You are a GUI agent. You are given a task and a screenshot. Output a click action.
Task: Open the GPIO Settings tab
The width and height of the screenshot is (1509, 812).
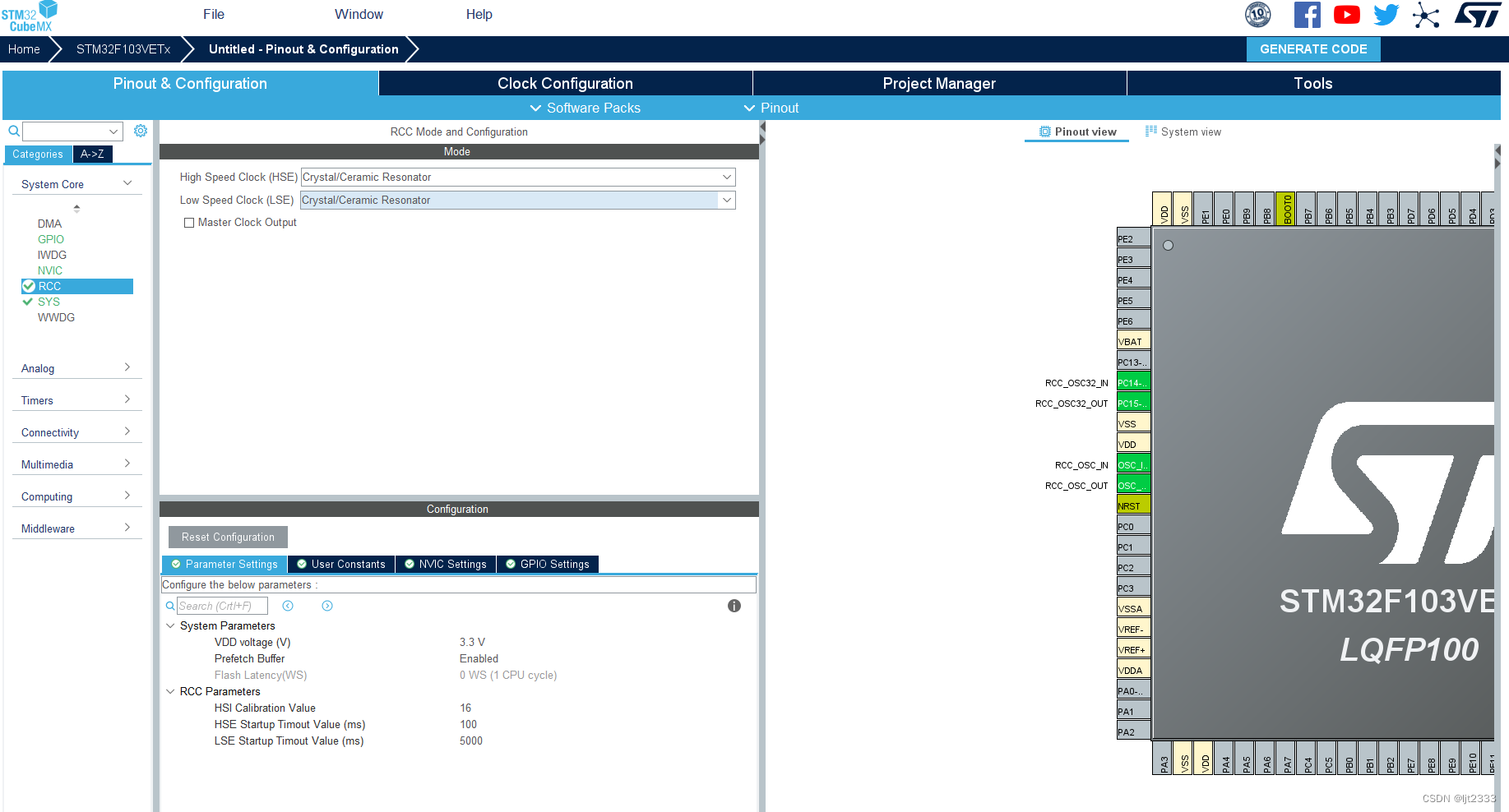tap(548, 564)
